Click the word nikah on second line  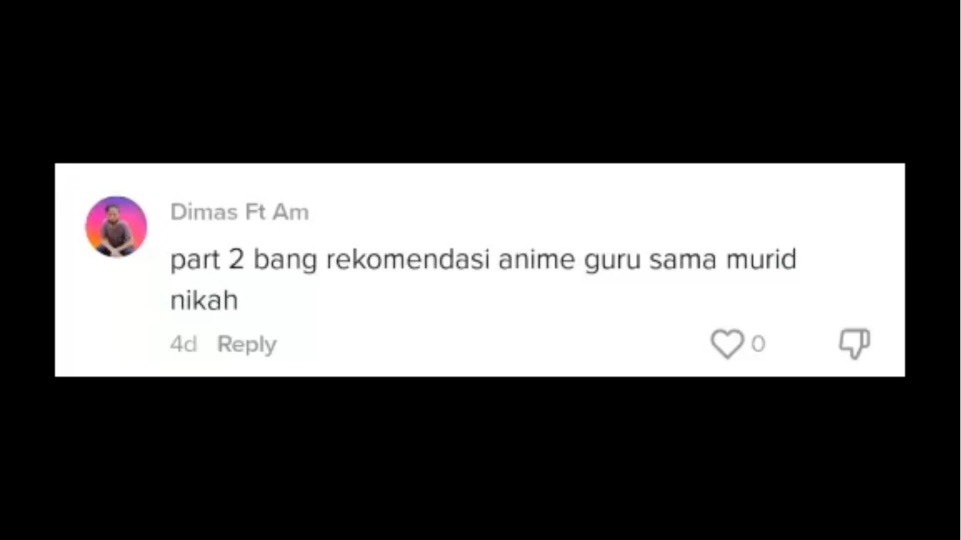click(204, 300)
